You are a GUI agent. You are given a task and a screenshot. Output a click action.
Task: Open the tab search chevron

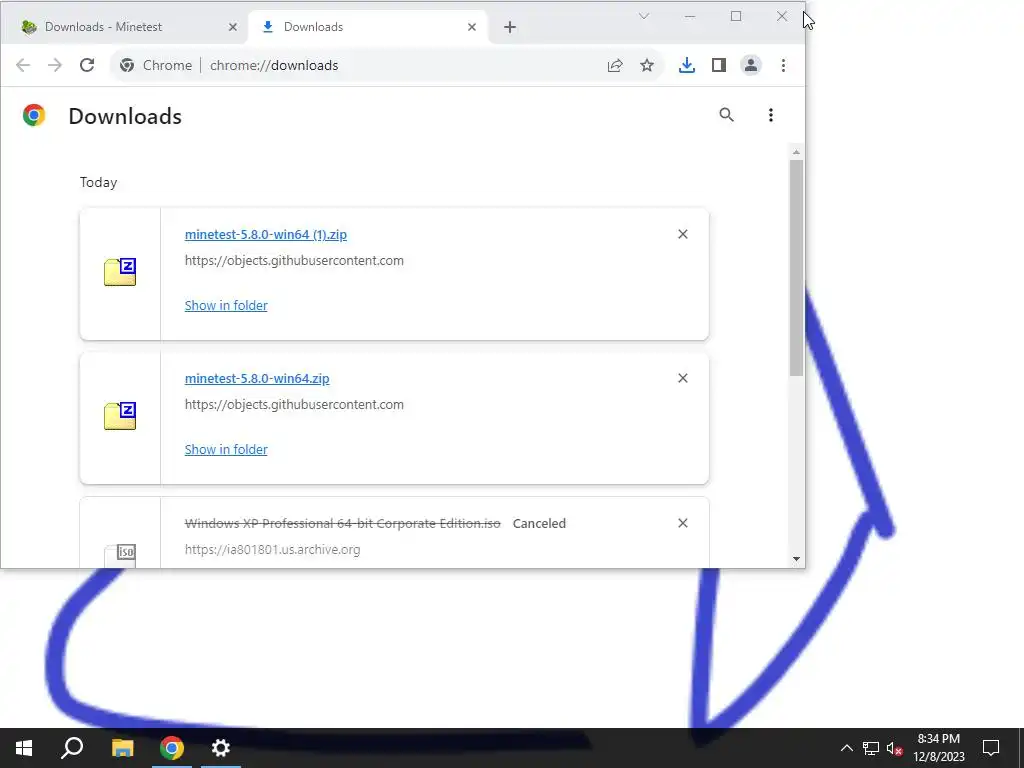pos(644,16)
